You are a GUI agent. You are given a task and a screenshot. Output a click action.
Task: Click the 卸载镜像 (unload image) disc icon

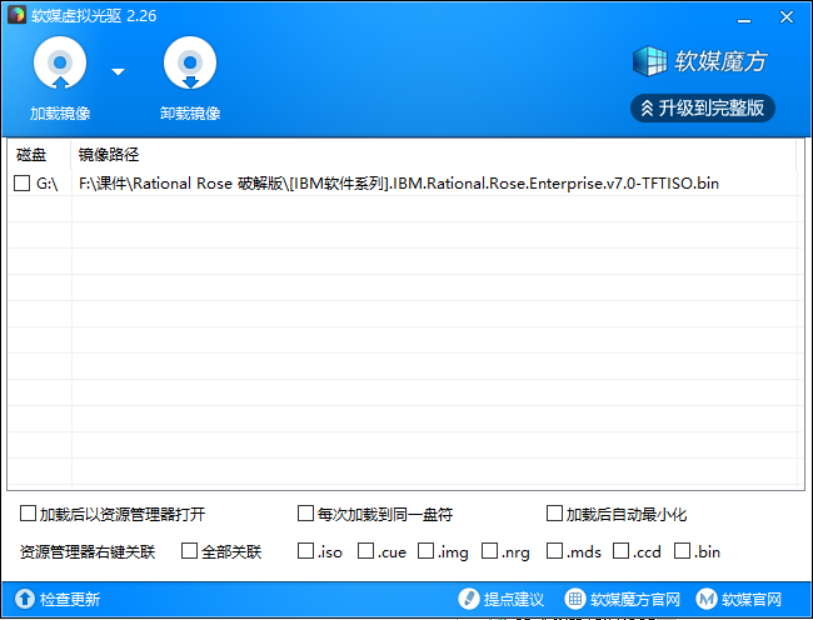(190, 63)
